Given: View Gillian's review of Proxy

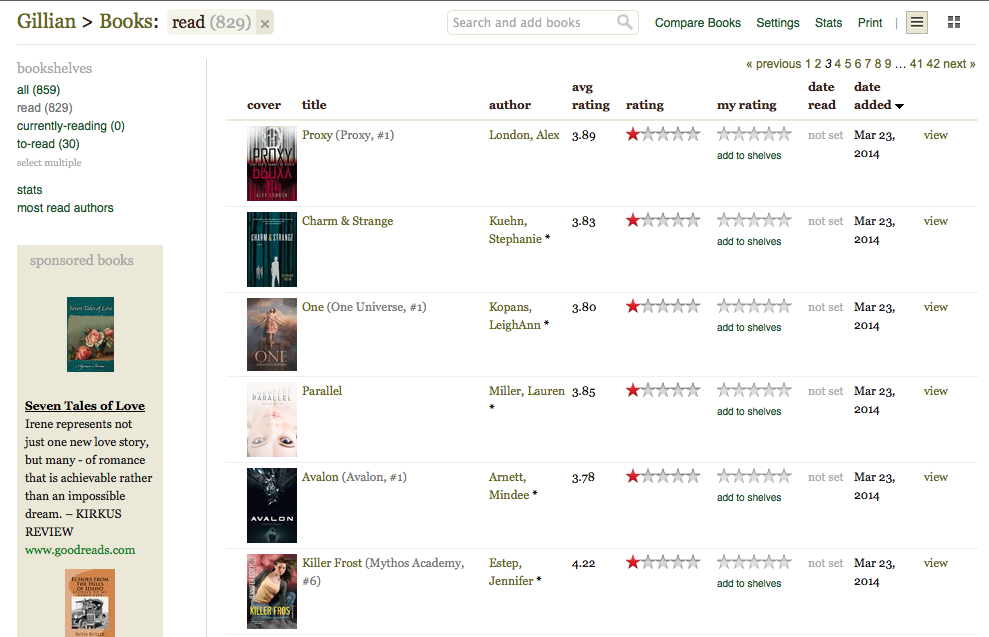Looking at the screenshot, I should [x=935, y=135].
